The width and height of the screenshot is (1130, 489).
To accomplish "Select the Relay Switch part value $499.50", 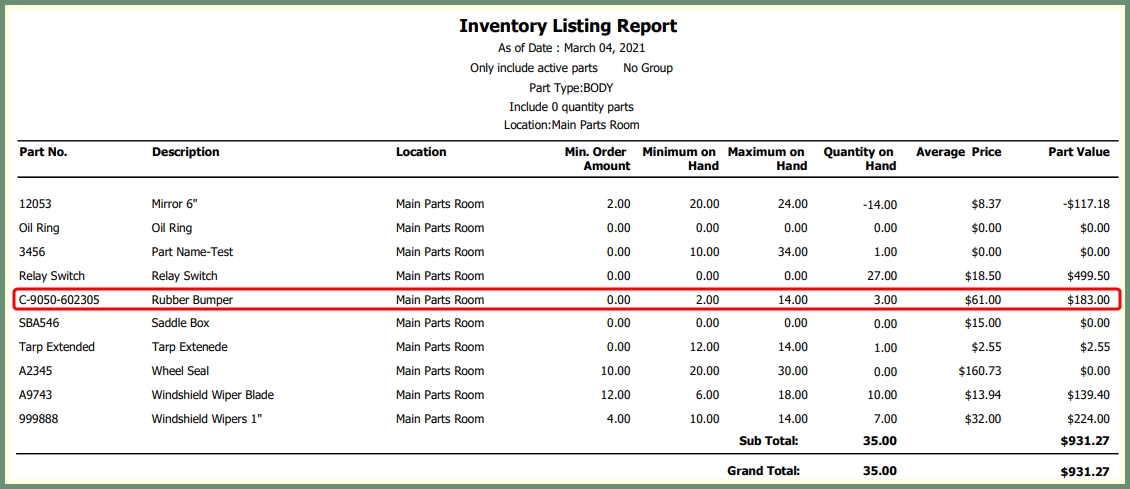I will [1087, 276].
